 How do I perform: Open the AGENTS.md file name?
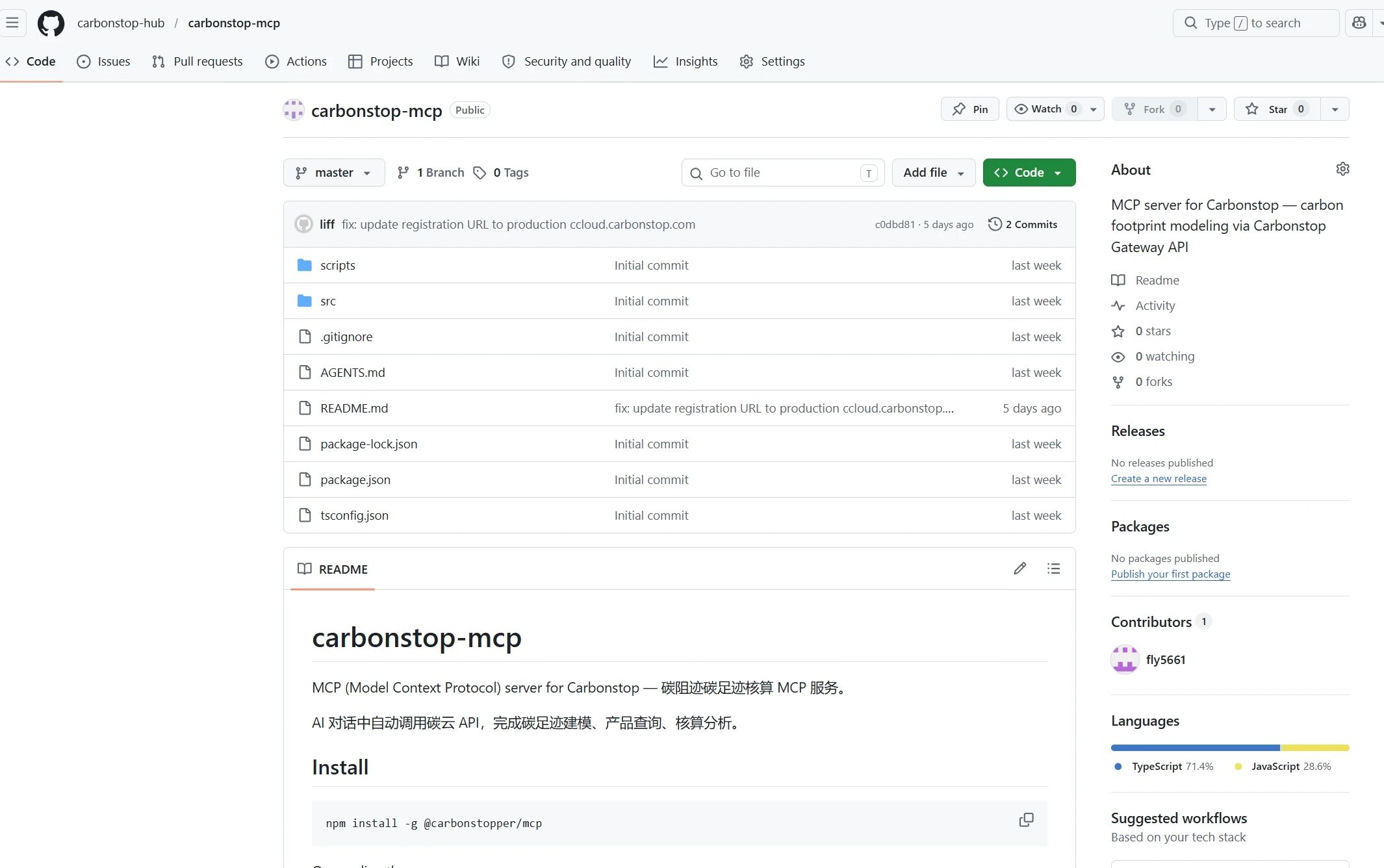tap(353, 372)
